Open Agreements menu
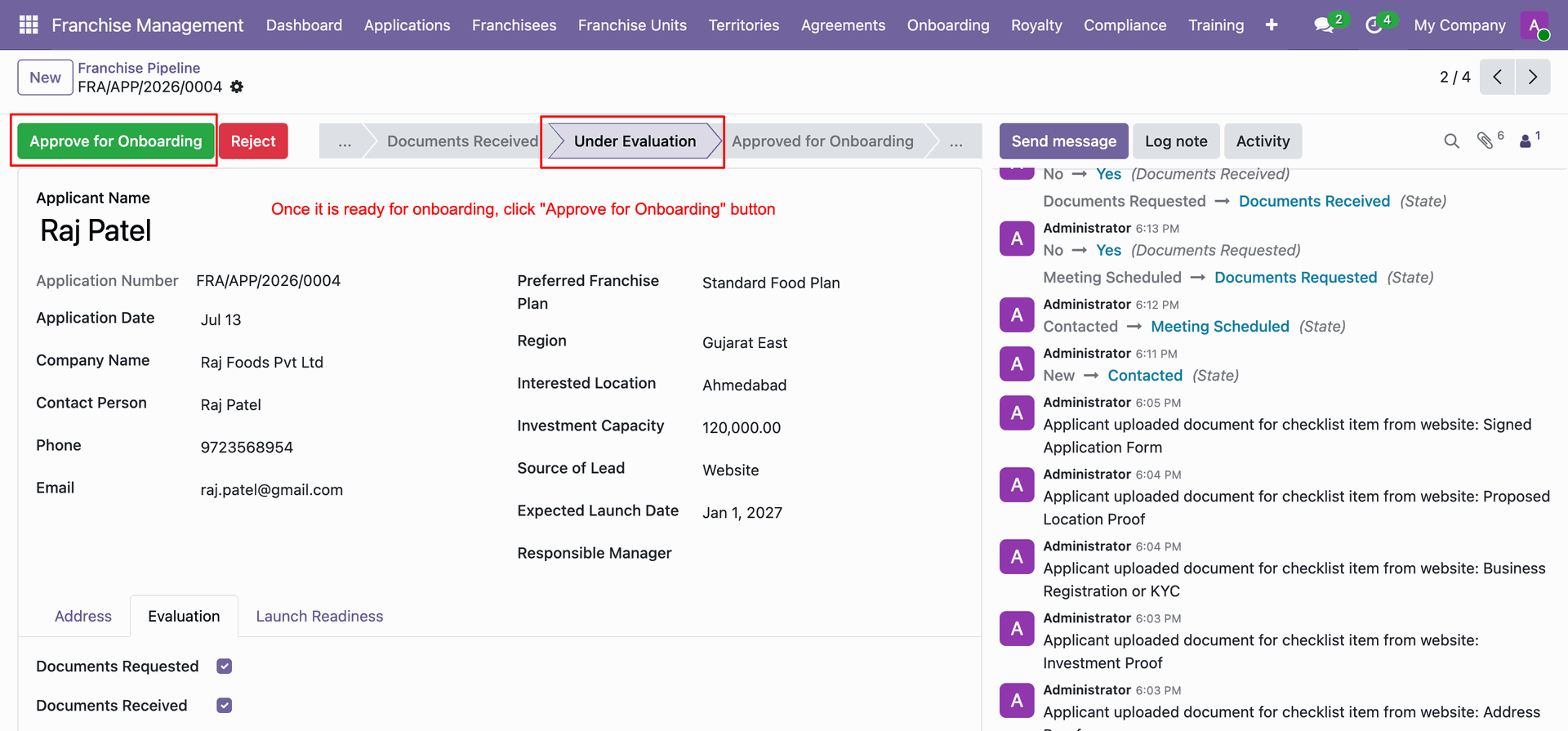Image resolution: width=1568 pixels, height=731 pixels. (843, 25)
